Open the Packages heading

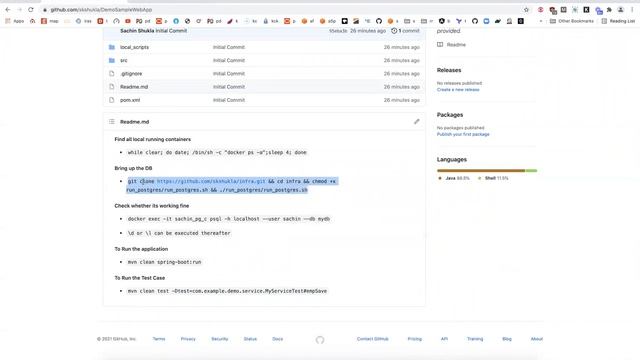point(450,115)
